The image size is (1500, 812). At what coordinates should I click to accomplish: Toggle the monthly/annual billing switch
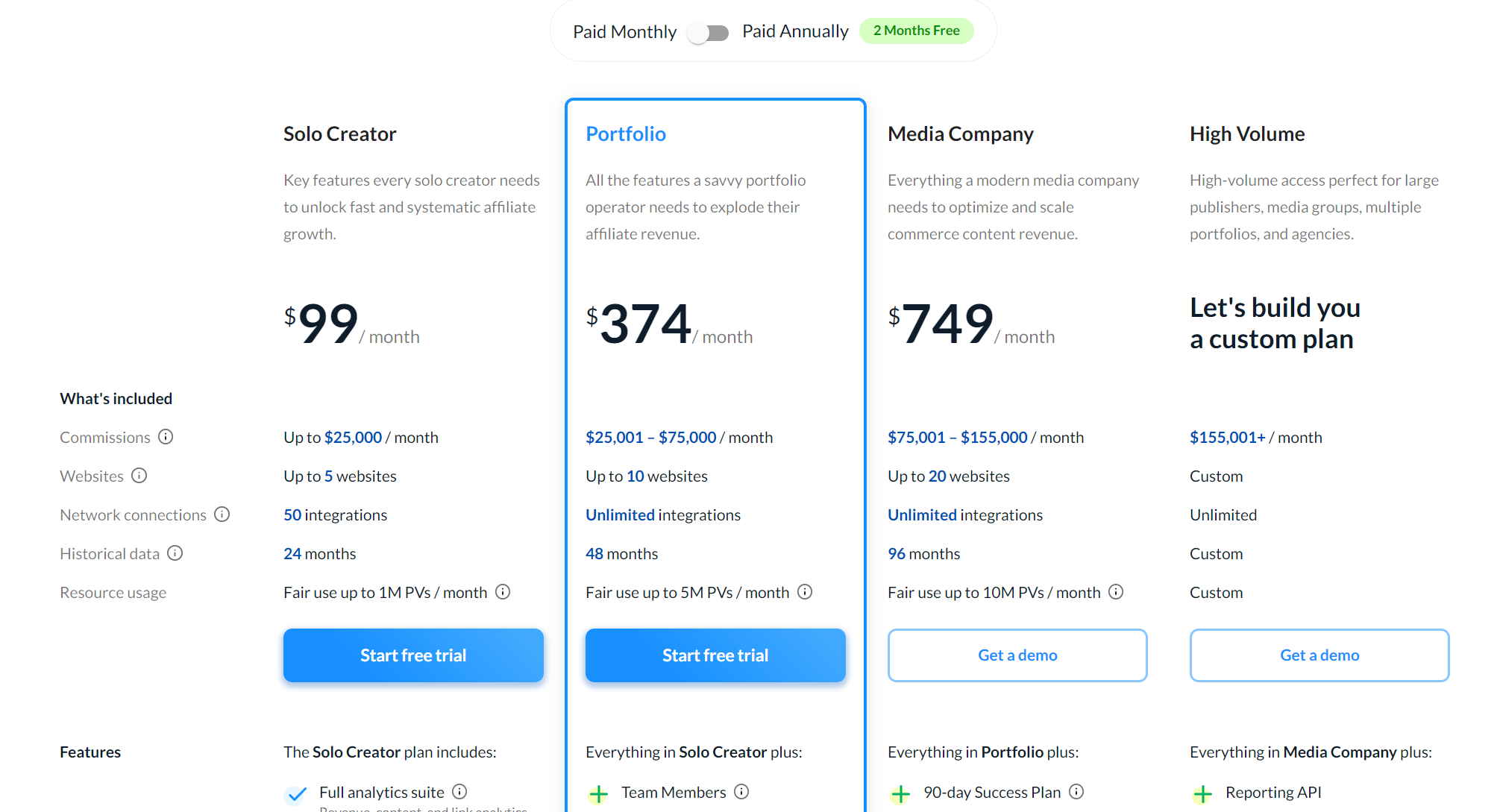[x=709, y=33]
